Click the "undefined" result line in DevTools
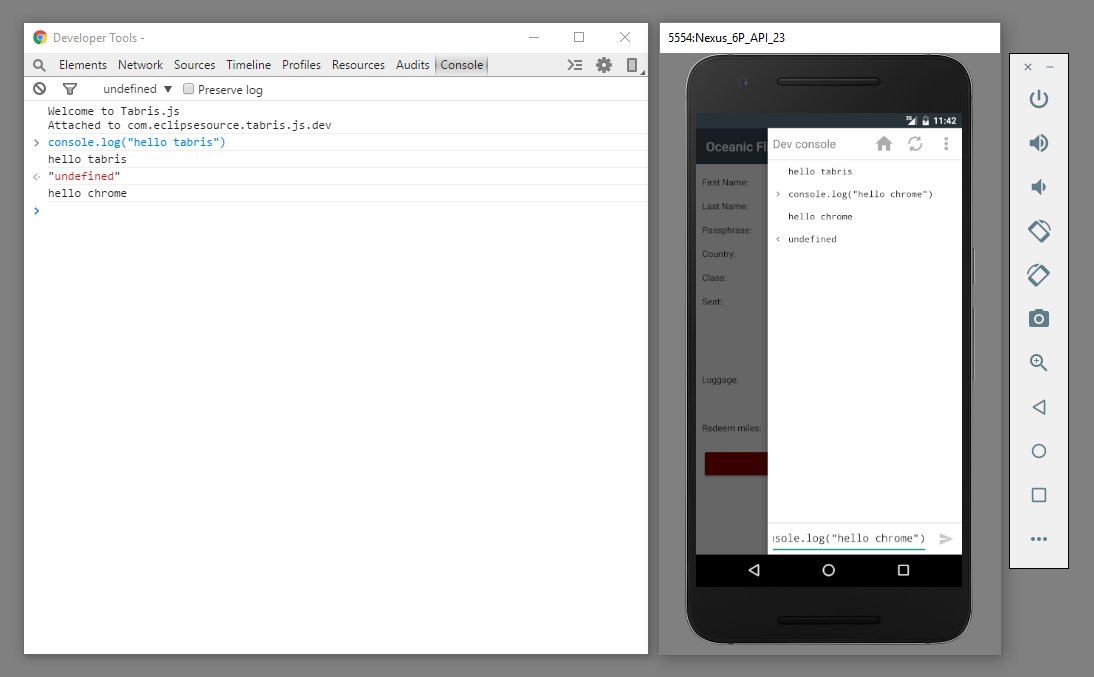This screenshot has height=677, width=1094. [x=84, y=176]
